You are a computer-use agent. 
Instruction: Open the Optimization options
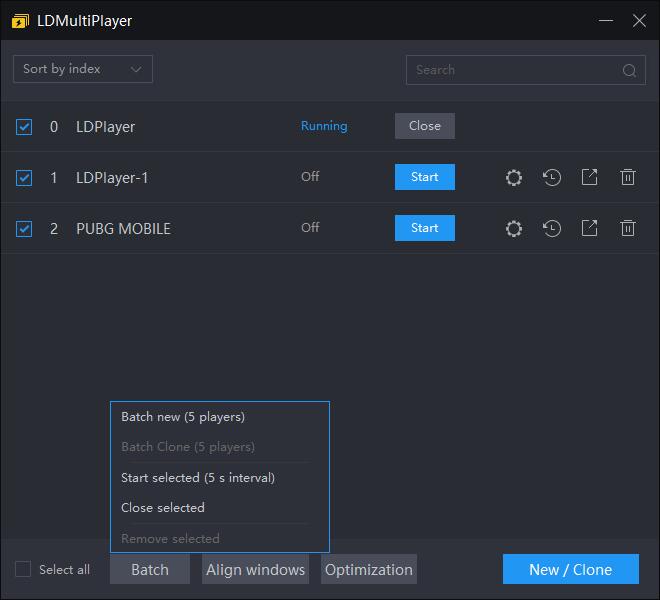pos(369,569)
